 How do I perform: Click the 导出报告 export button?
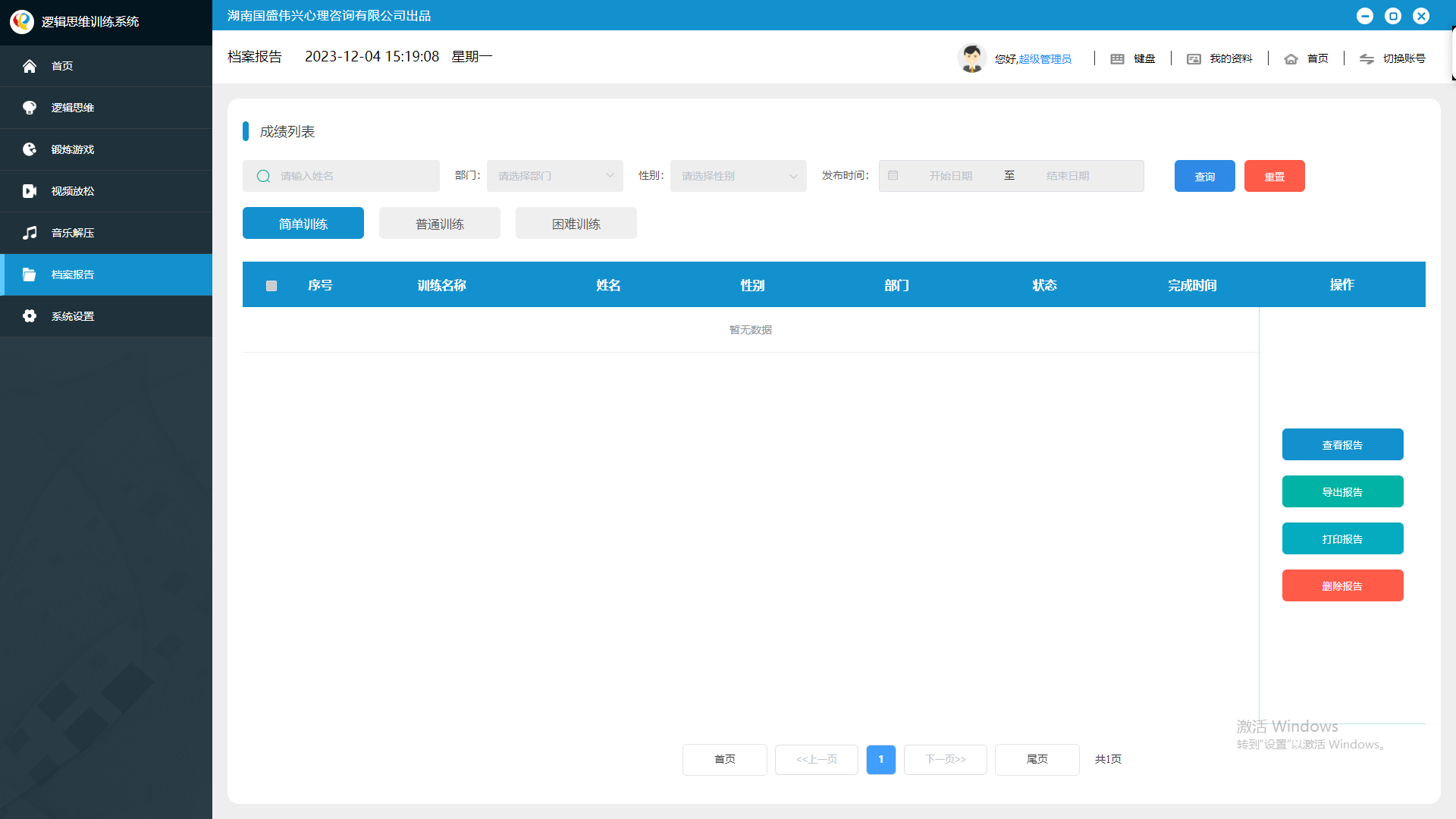pos(1342,491)
